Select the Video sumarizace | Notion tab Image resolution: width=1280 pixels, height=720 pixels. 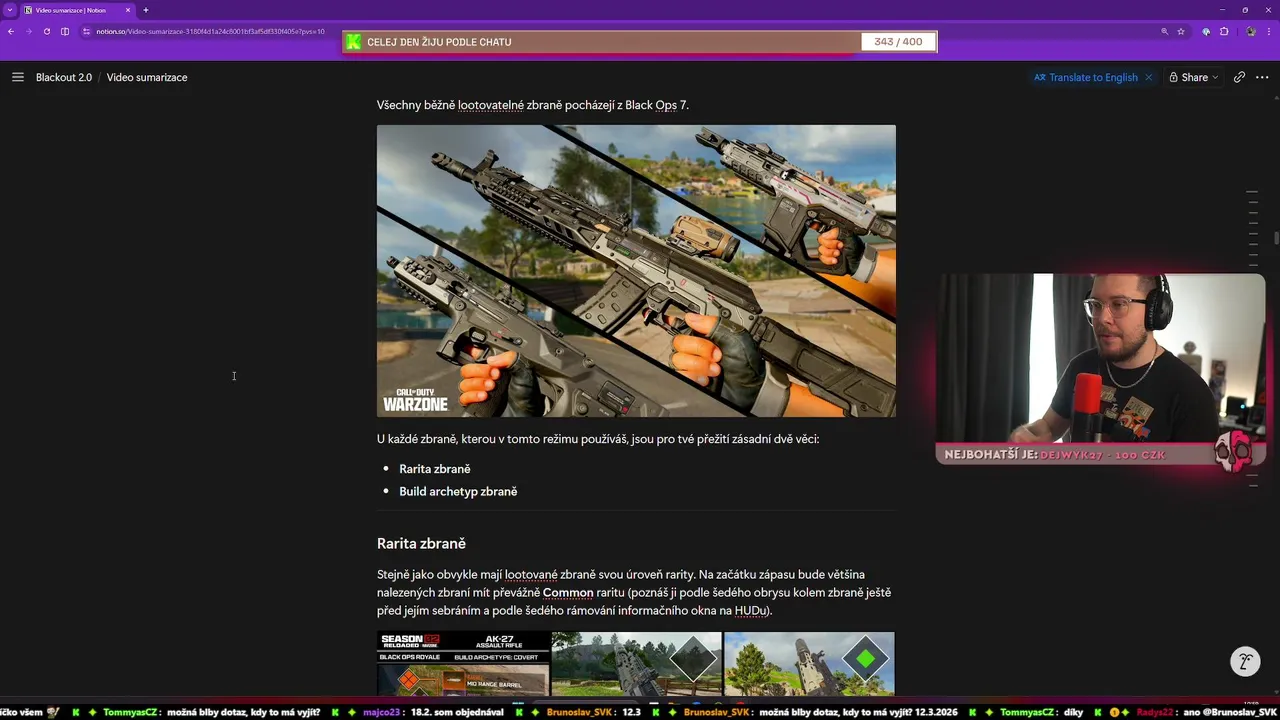coord(77,10)
